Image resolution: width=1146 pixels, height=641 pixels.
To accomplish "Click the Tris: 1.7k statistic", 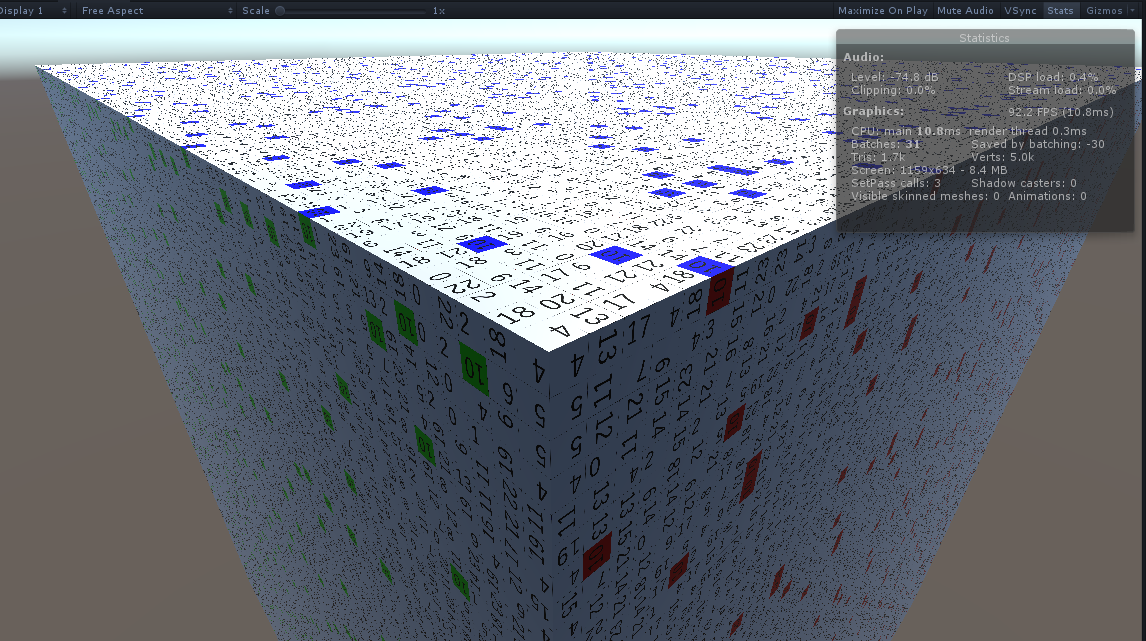I will 878,157.
